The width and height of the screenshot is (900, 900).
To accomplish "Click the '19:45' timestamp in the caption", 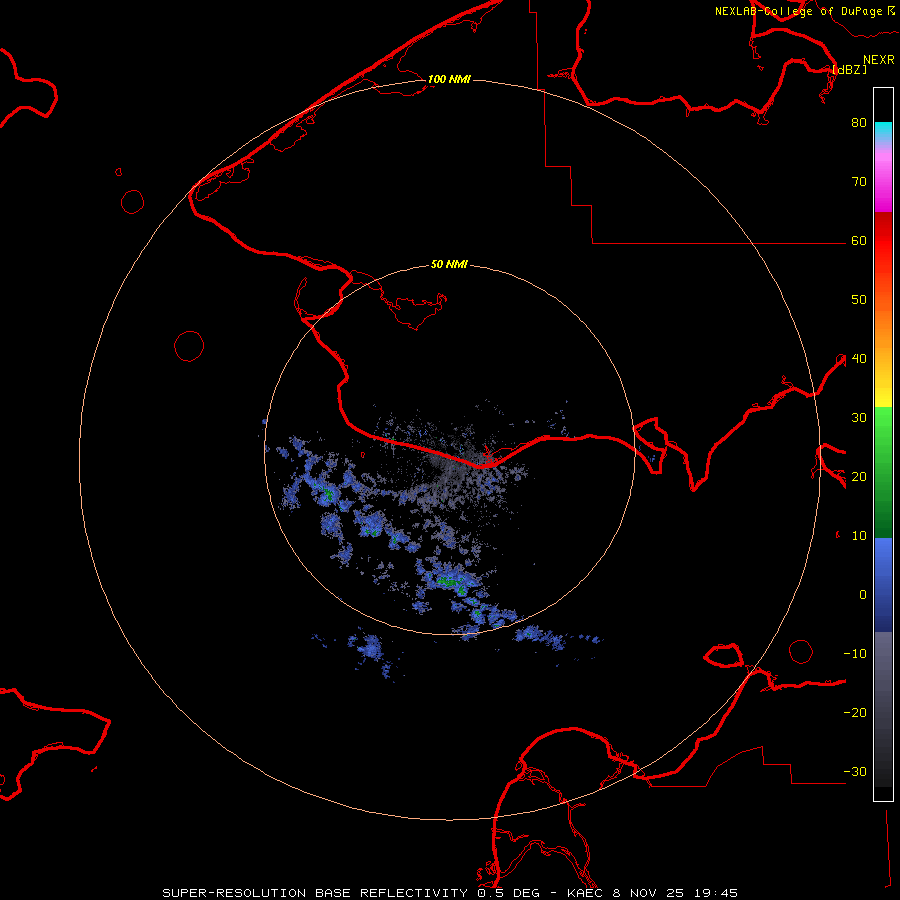I will point(715,893).
